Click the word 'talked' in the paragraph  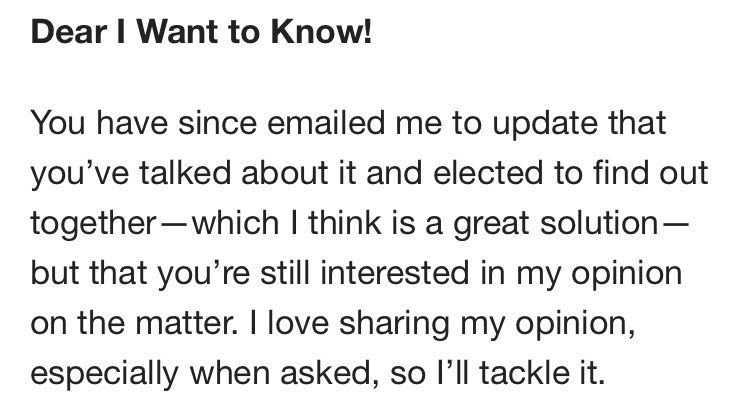pos(186,173)
